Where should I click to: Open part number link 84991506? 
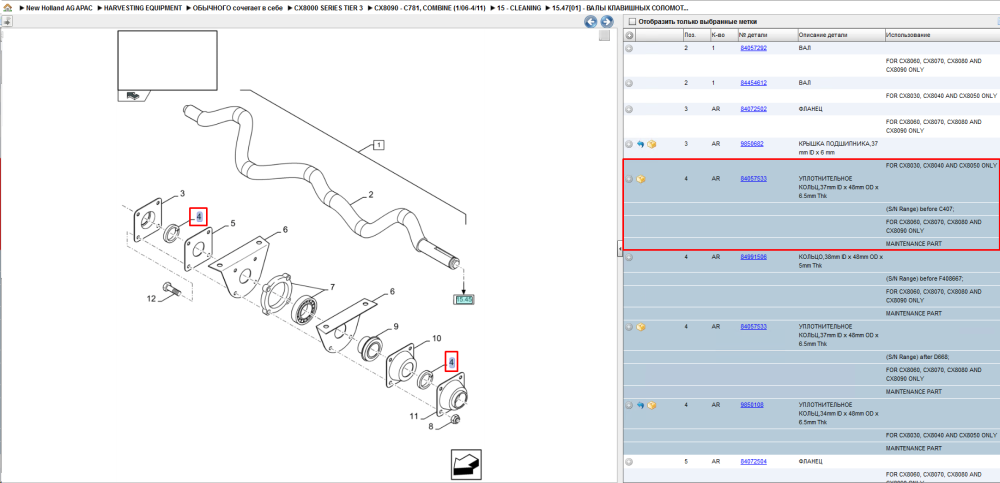click(x=753, y=257)
